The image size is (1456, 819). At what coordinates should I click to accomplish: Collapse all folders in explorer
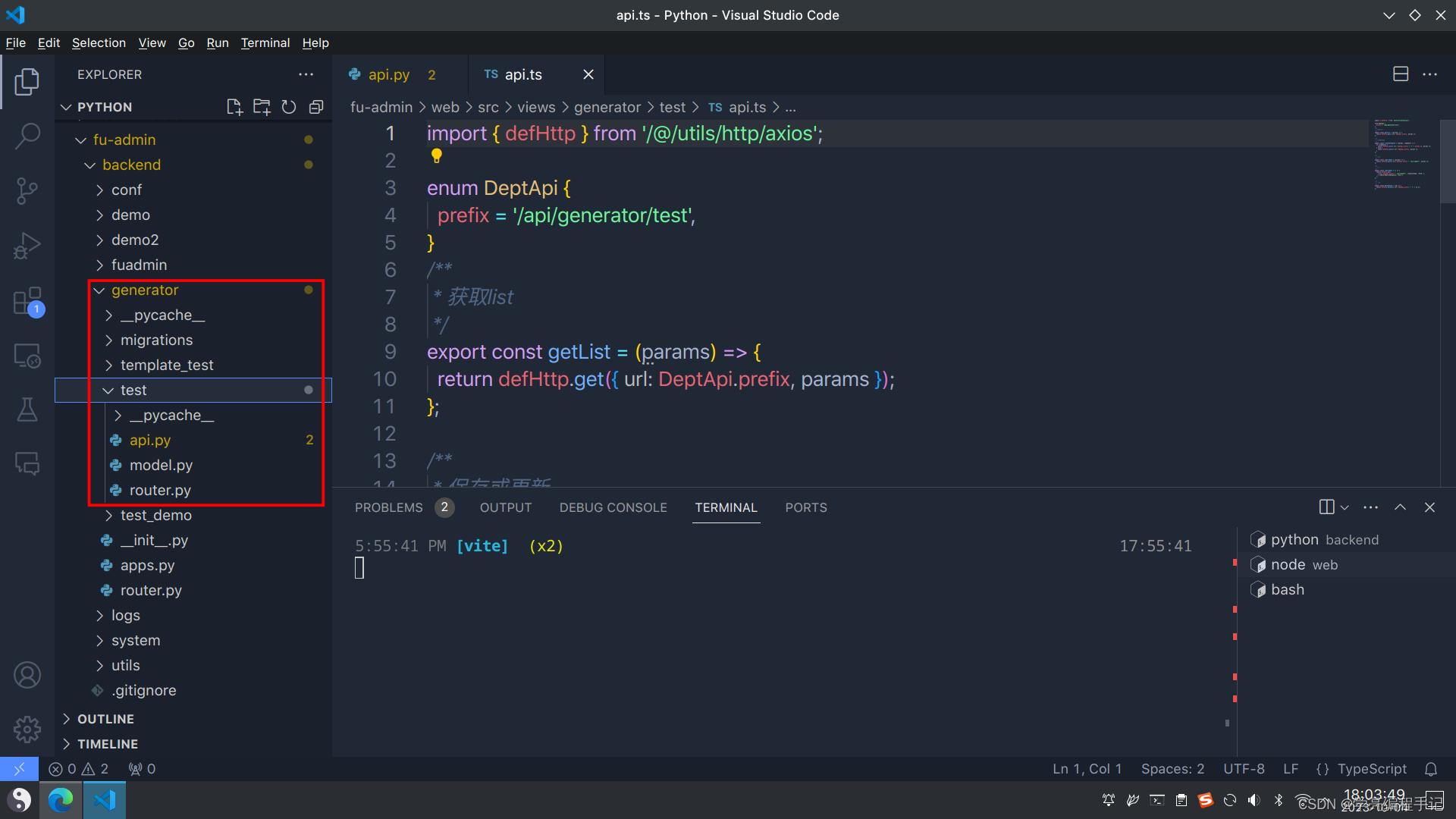pyautogui.click(x=316, y=107)
